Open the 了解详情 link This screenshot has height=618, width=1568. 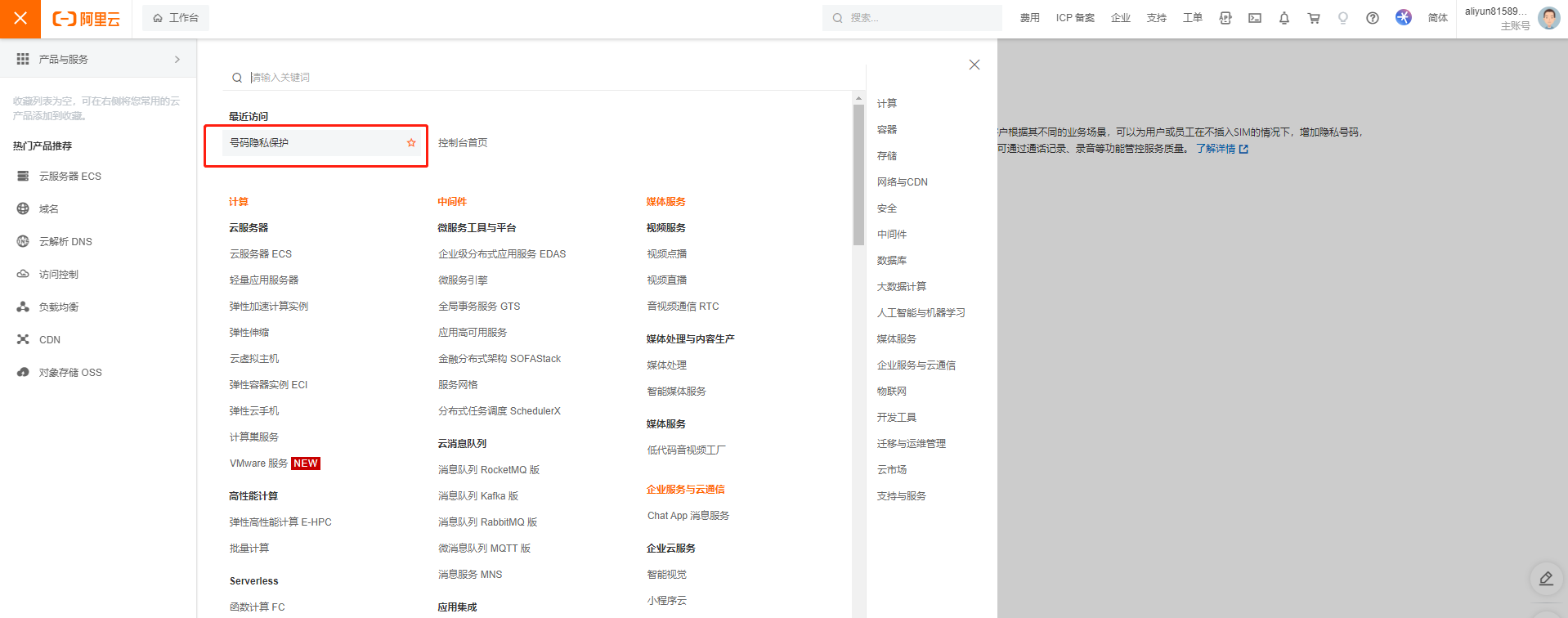[1221, 149]
